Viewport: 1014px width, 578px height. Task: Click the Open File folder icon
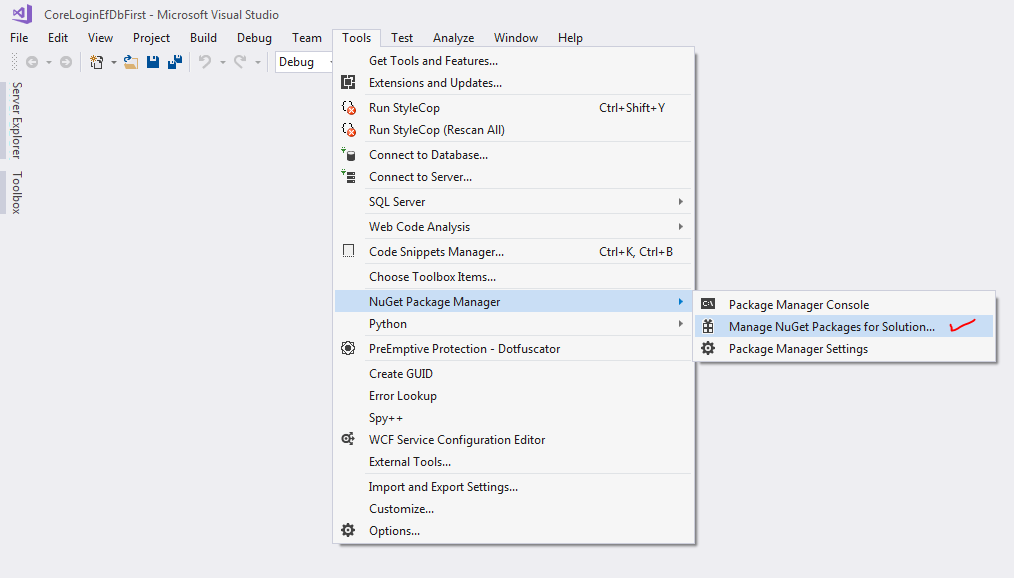[x=131, y=62]
